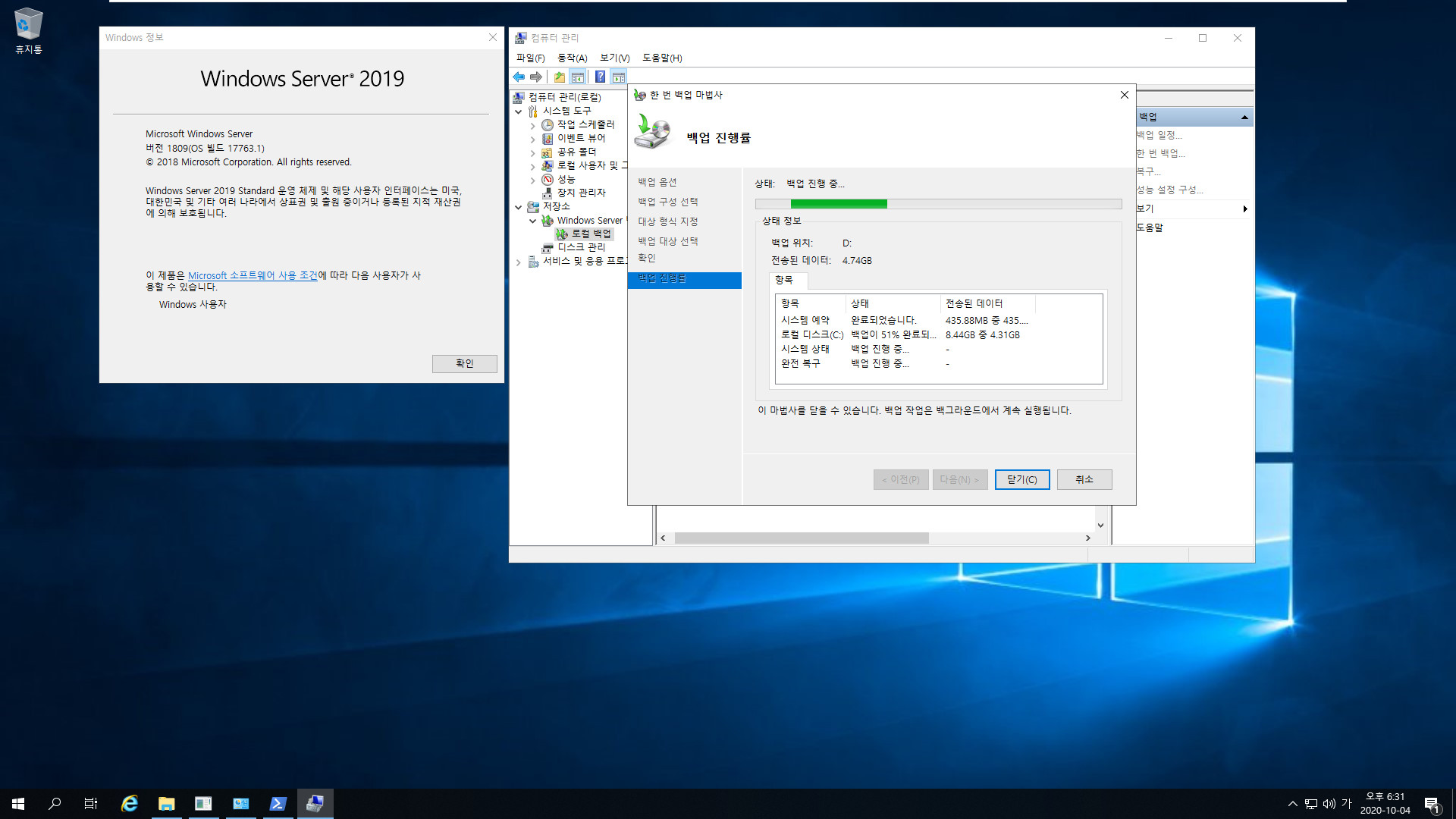Close the 한 번 백업 마법사 dialog
Viewport: 1456px width, 819px height.
(1125, 95)
